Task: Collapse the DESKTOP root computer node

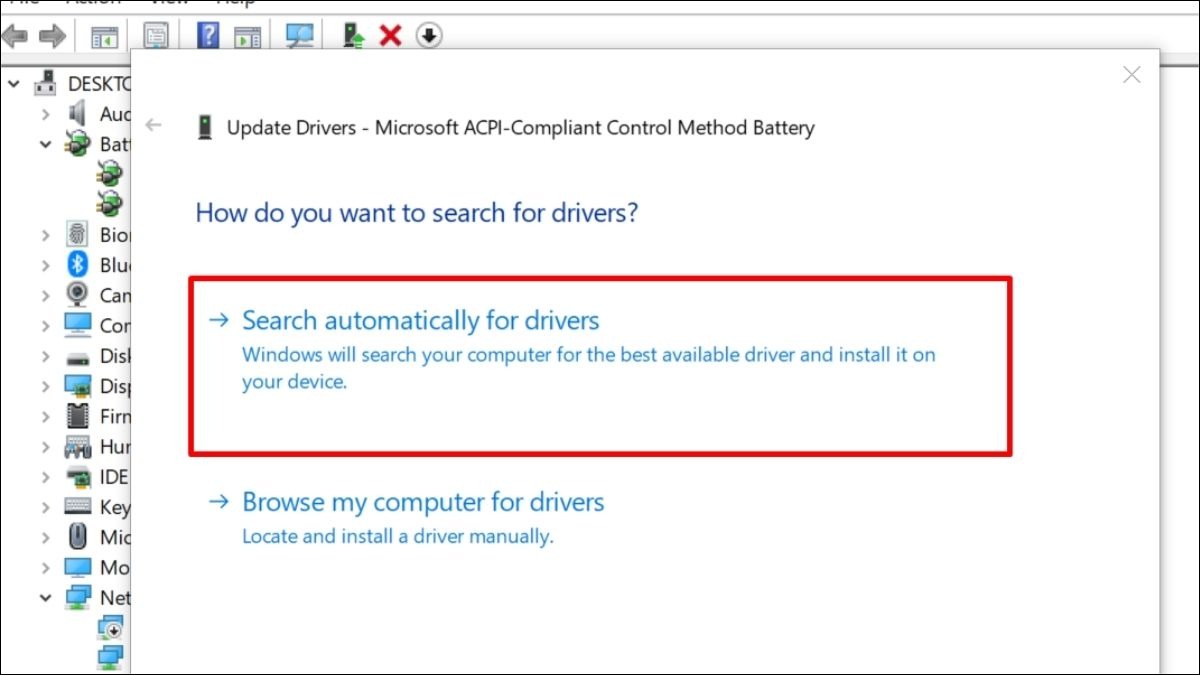Action: 14,84
